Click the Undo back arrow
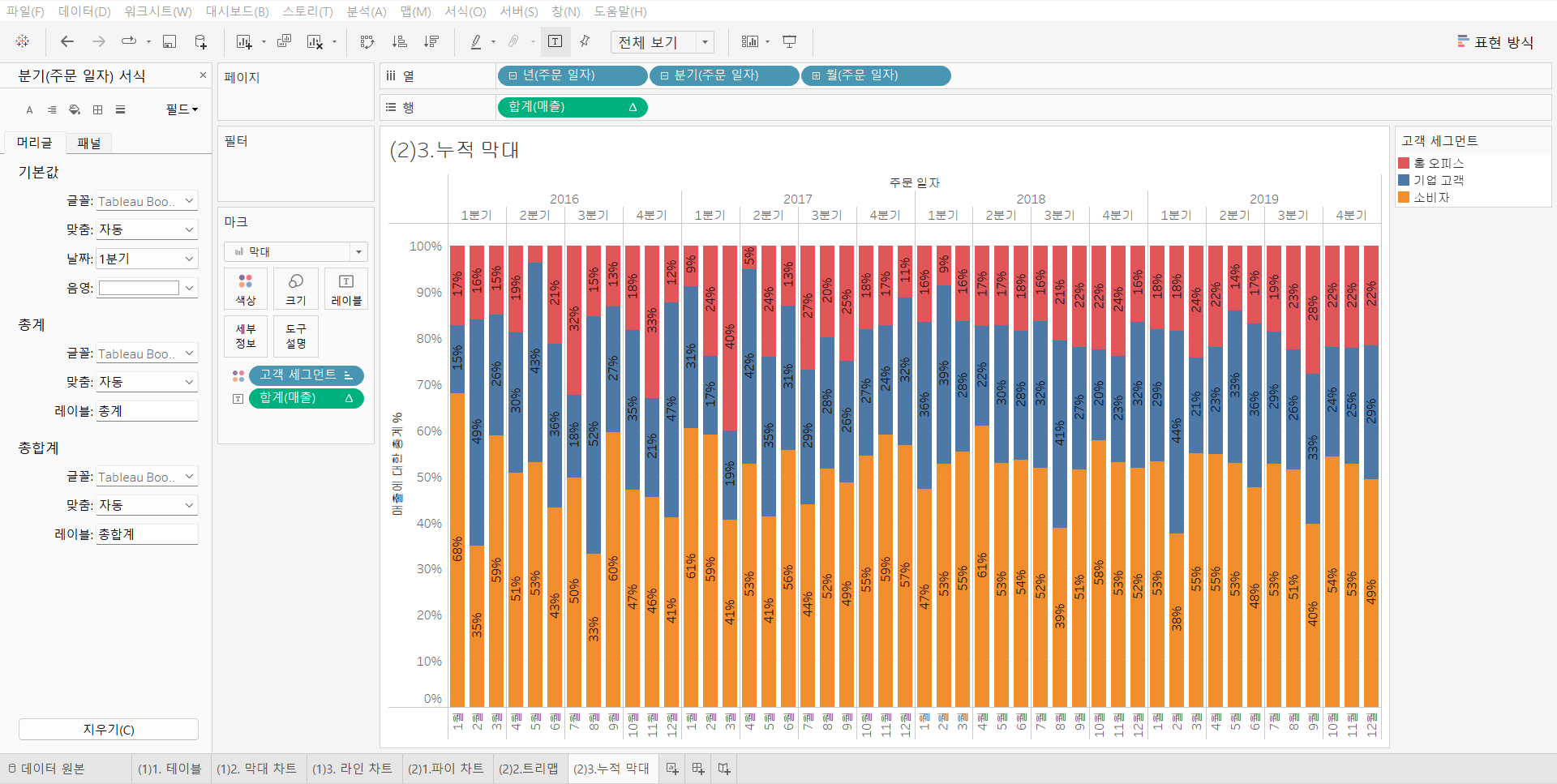The image size is (1557, 784). click(67, 41)
